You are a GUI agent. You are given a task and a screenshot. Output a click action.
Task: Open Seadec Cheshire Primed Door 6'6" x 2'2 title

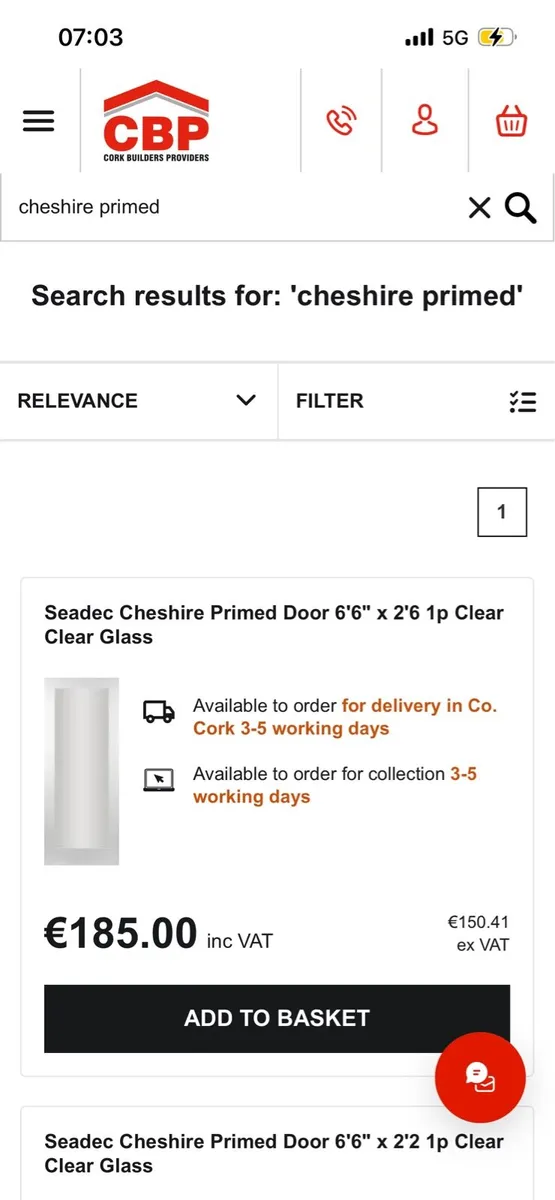click(274, 1153)
